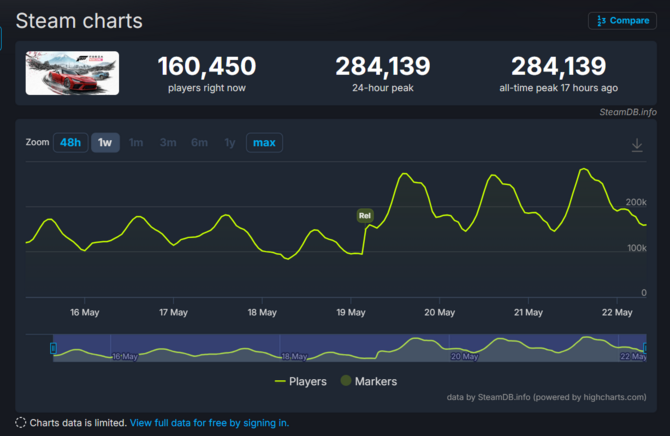Click the navigator mini chart selected area
670x436 pixels.
(x=349, y=348)
